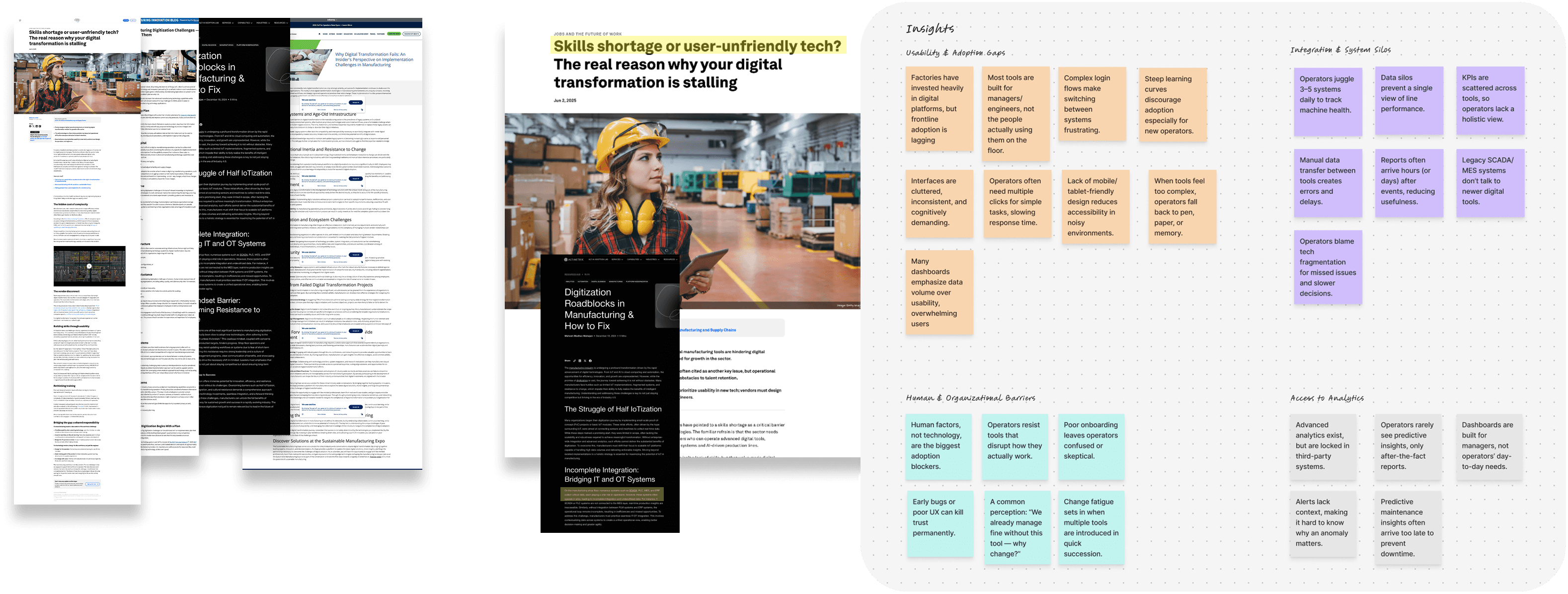Screen dimensions: 1568x594
Task: Click the green Save the Date button
Action: click(x=394, y=34)
